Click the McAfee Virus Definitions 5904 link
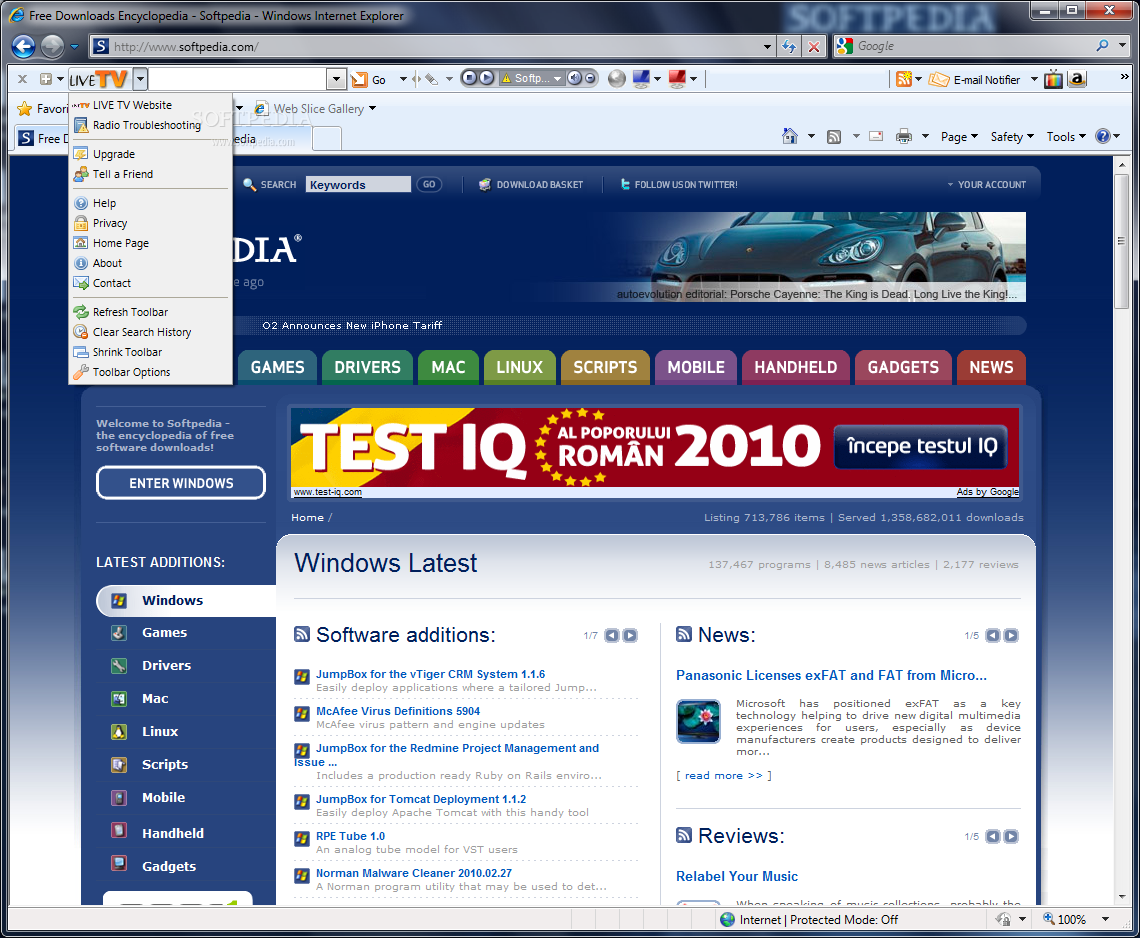 [x=398, y=710]
